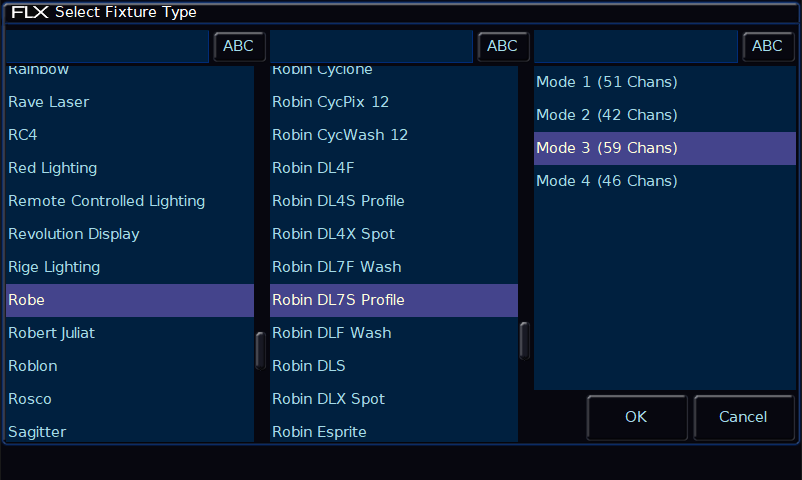Screen dimensions: 802x480
Task: Confirm selection with OK
Action: 637,417
